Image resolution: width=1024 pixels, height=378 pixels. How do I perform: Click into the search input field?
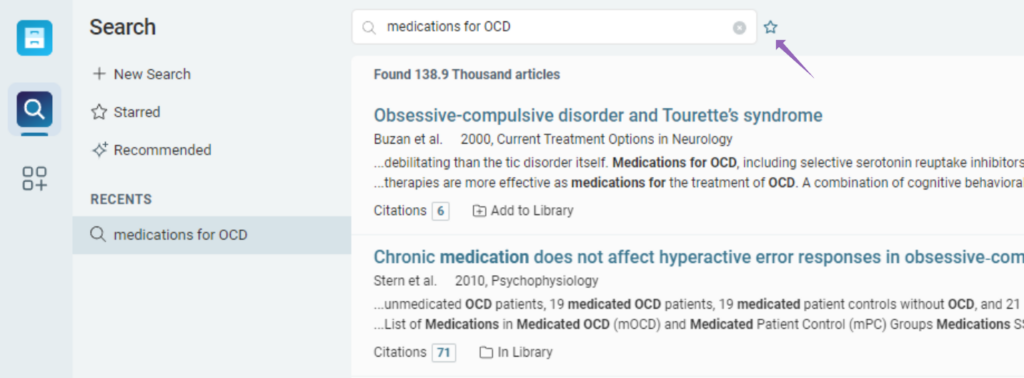click(554, 27)
